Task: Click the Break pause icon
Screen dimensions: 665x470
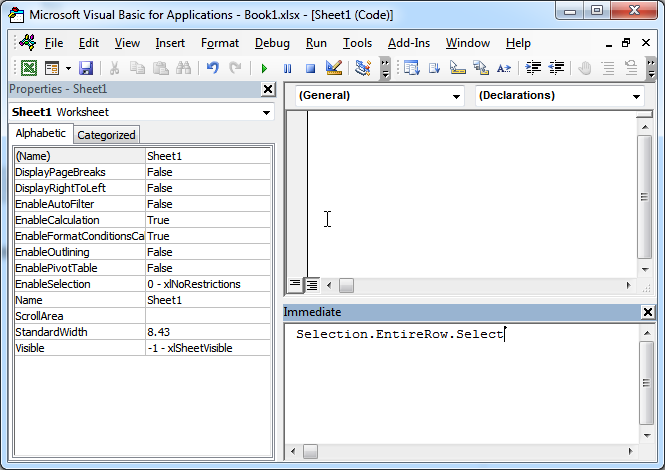Action: (x=288, y=68)
